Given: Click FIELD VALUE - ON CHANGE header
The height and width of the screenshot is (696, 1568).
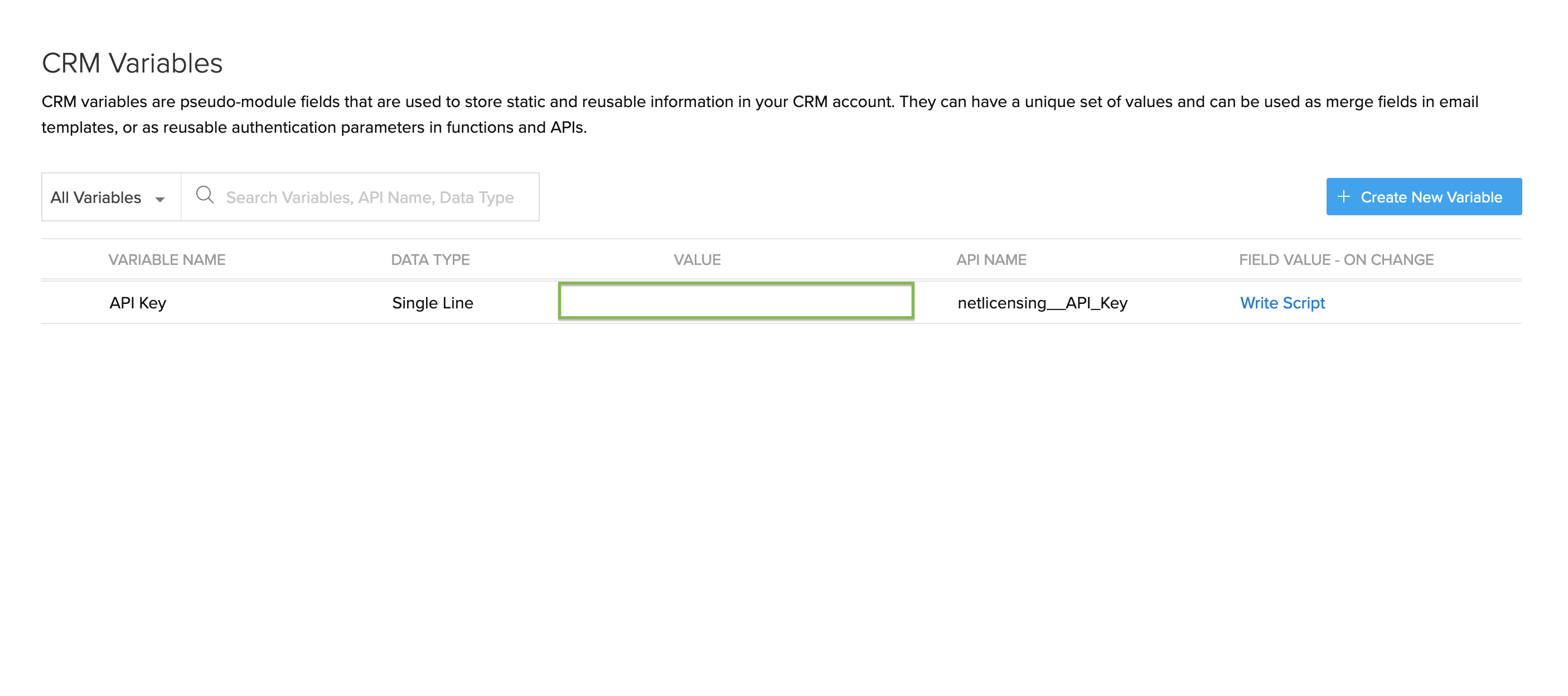Looking at the screenshot, I should 1336,259.
